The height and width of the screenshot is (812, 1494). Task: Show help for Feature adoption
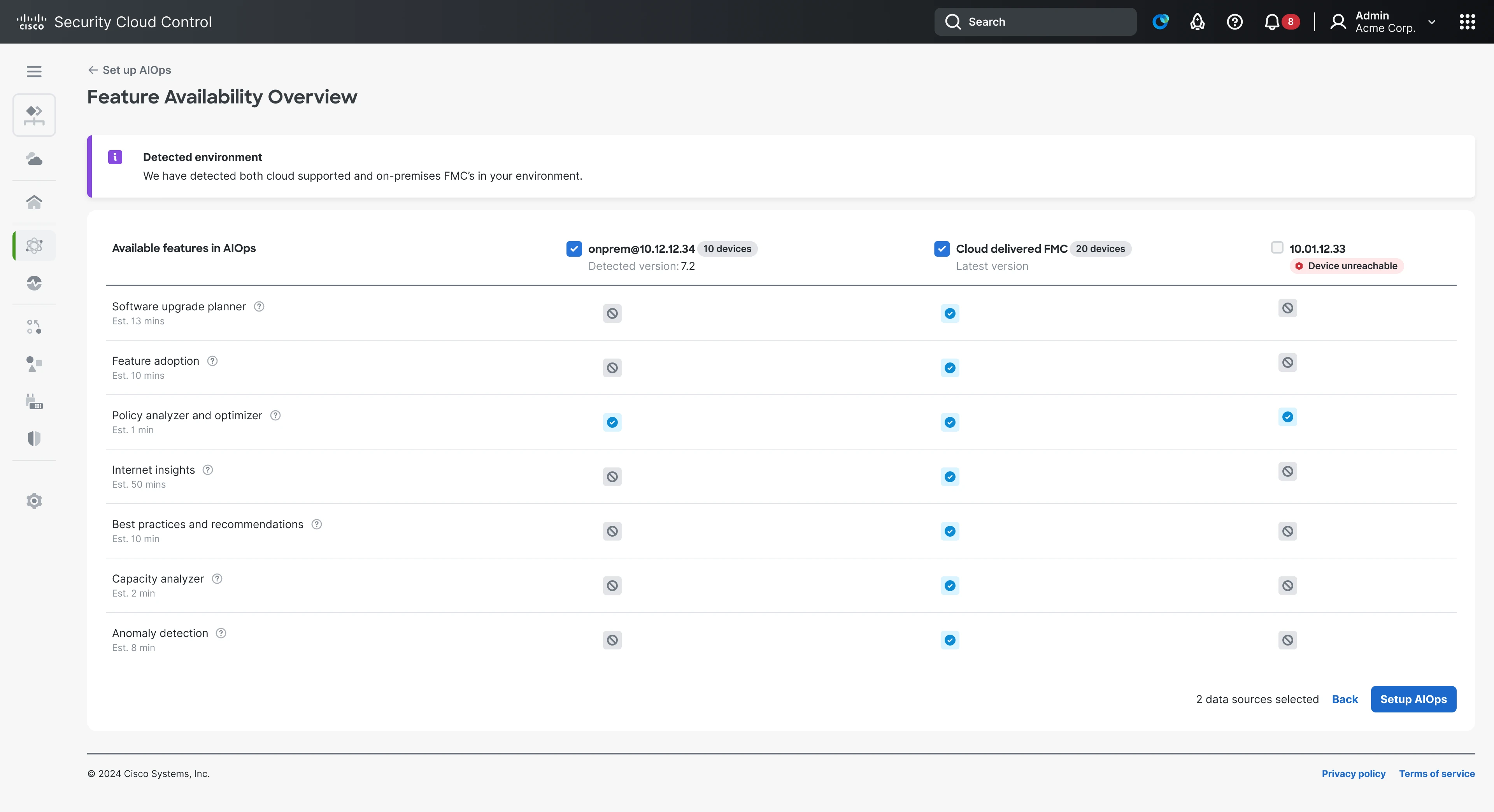point(212,361)
